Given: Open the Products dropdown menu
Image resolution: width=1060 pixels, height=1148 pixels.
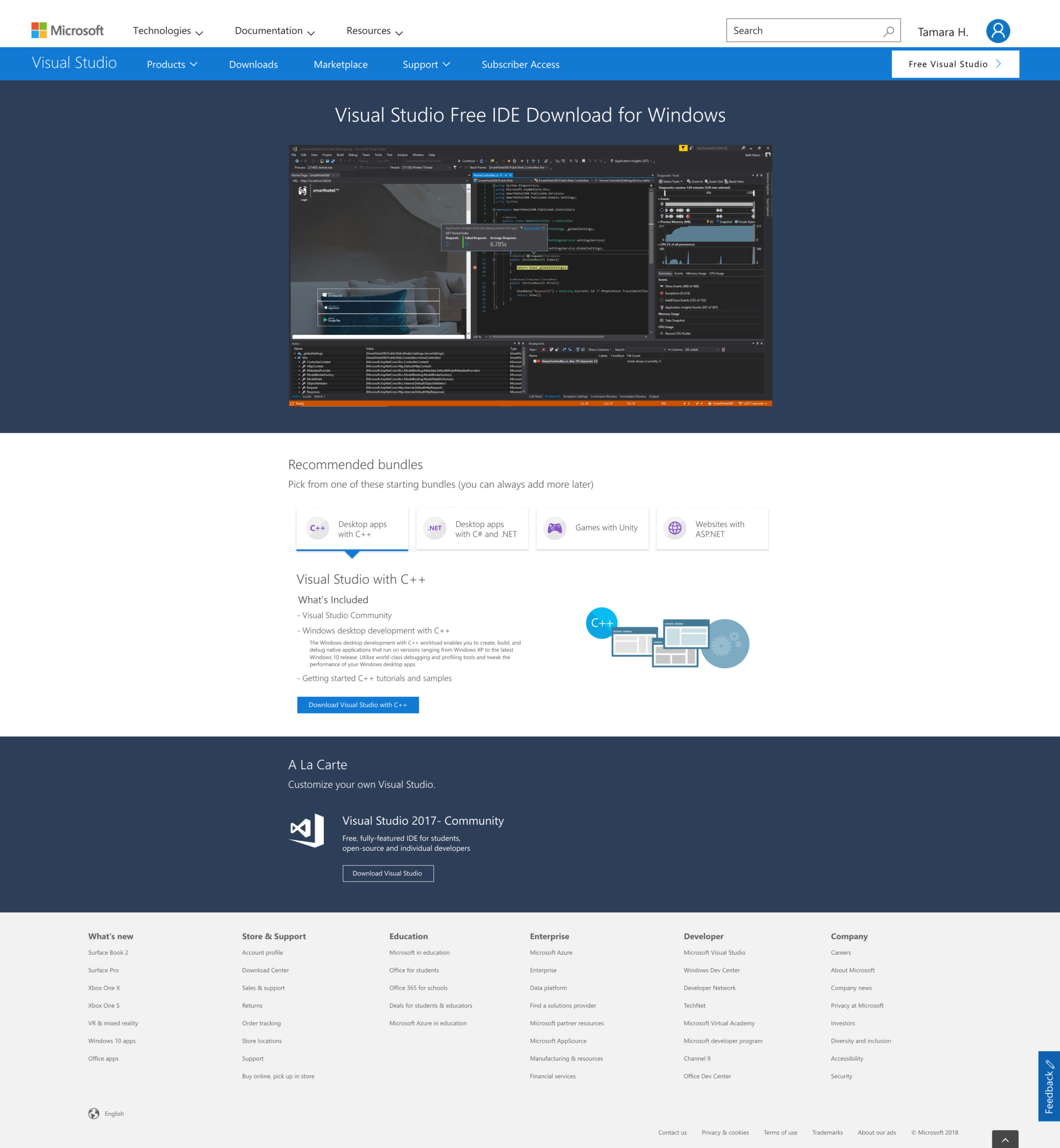Looking at the screenshot, I should [x=172, y=64].
